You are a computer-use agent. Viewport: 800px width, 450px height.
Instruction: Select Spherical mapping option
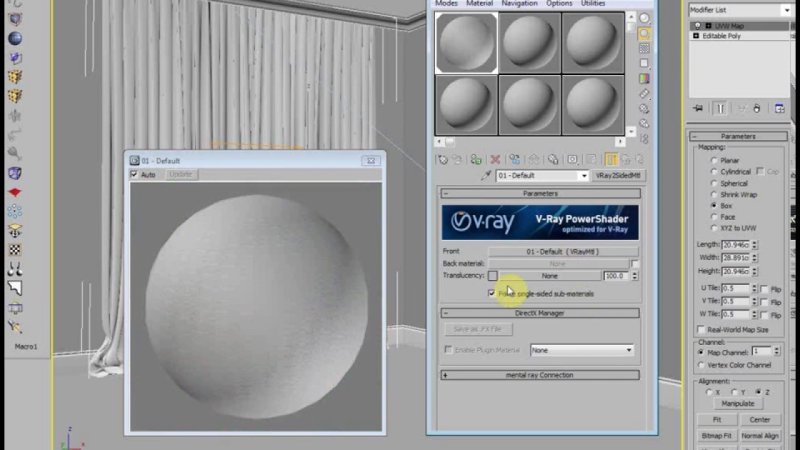[x=714, y=183]
